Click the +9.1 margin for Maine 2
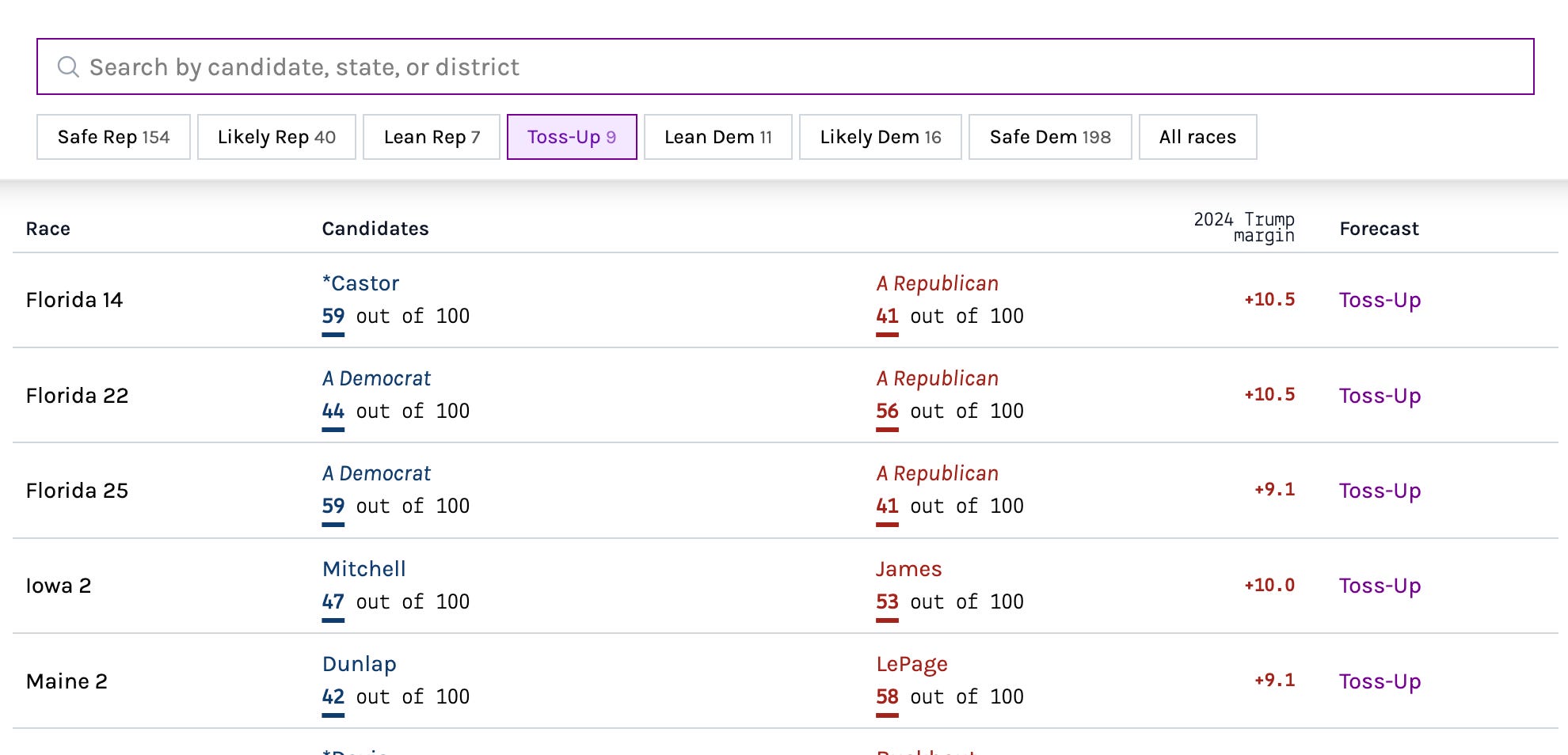Viewport: 1568px width, 755px height. point(1274,680)
